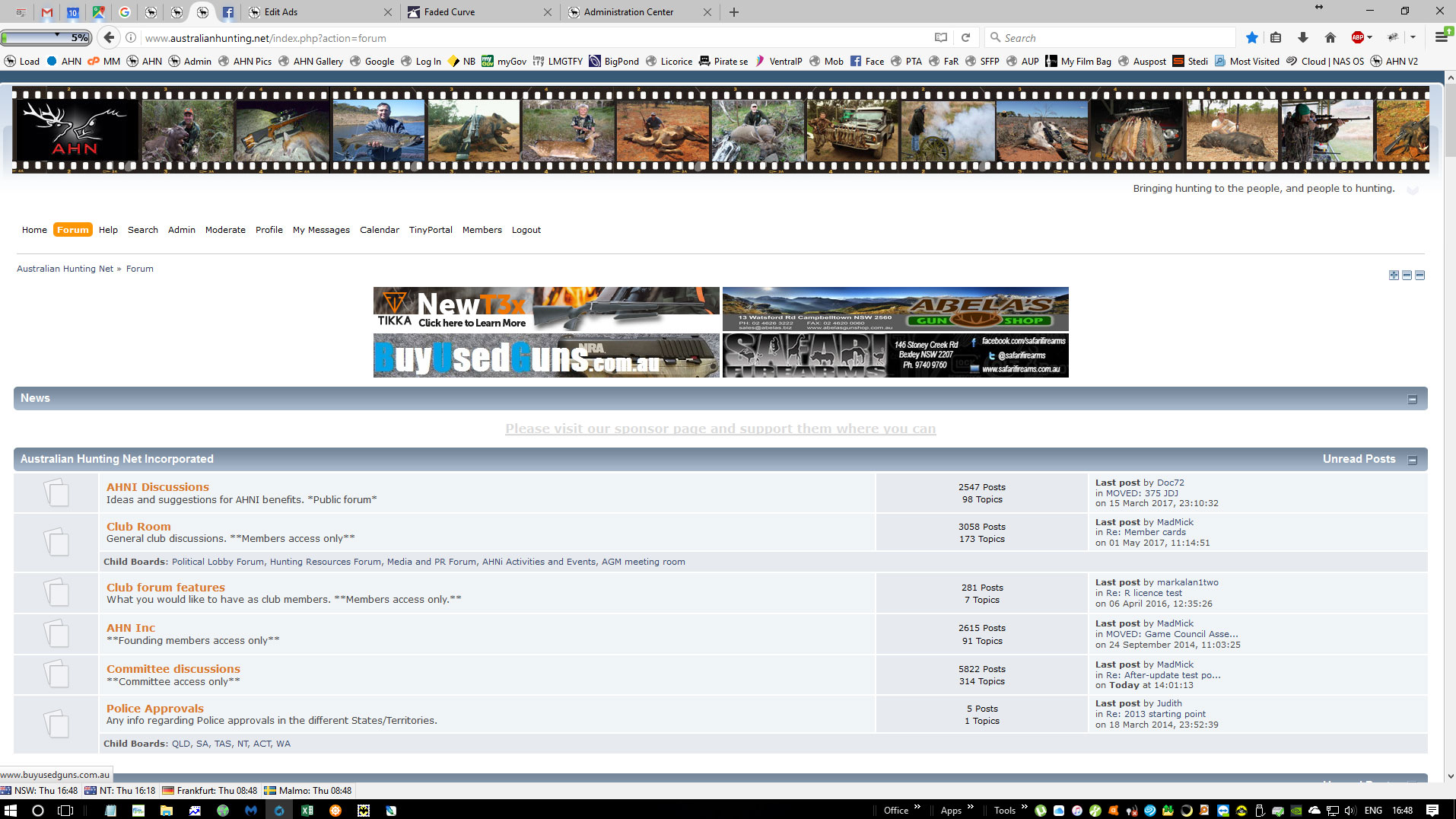Screen dimensions: 1456x819
Task: Click the browser back arrow button
Action: click(x=109, y=37)
